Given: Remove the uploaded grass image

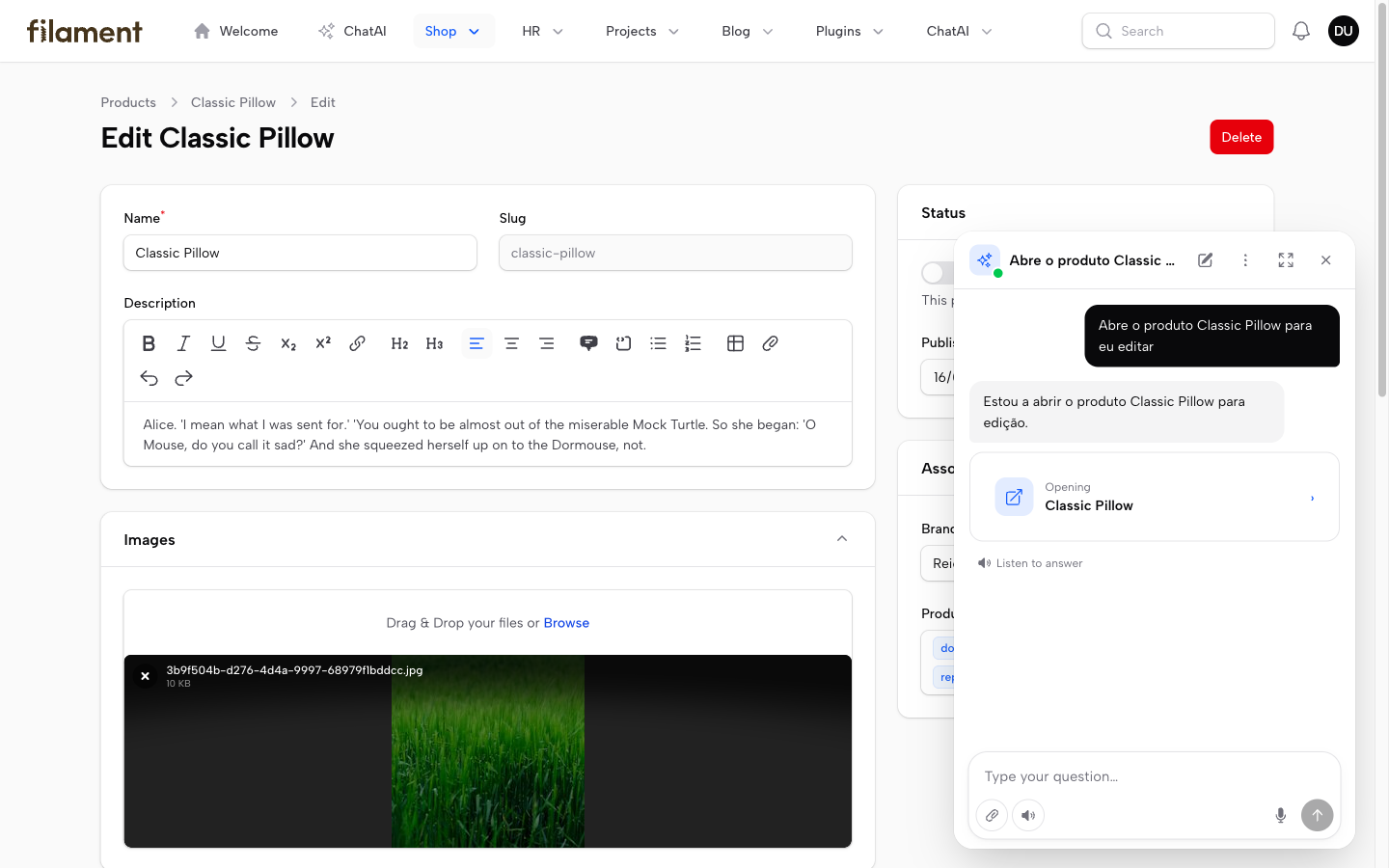Looking at the screenshot, I should (x=145, y=676).
